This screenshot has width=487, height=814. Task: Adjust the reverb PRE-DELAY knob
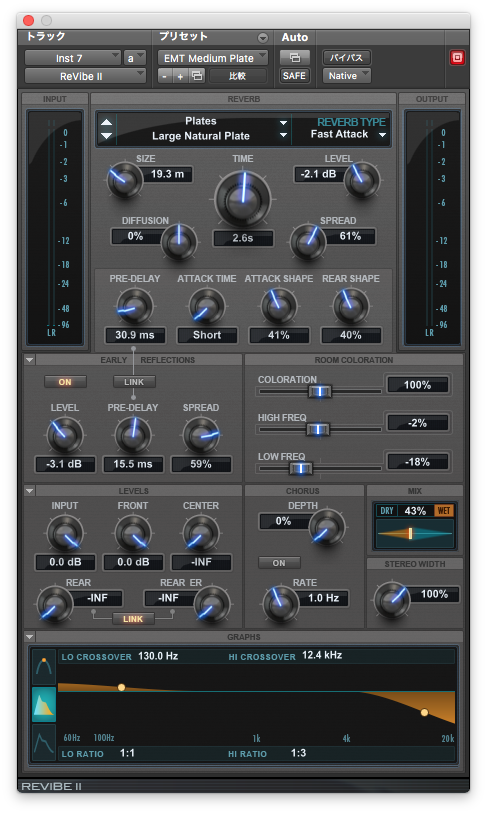coord(134,306)
